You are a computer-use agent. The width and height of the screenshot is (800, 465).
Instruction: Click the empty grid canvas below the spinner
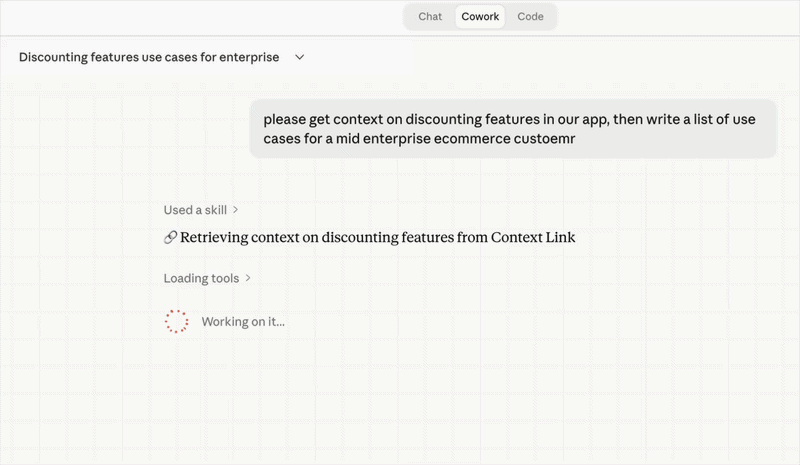coord(400,400)
